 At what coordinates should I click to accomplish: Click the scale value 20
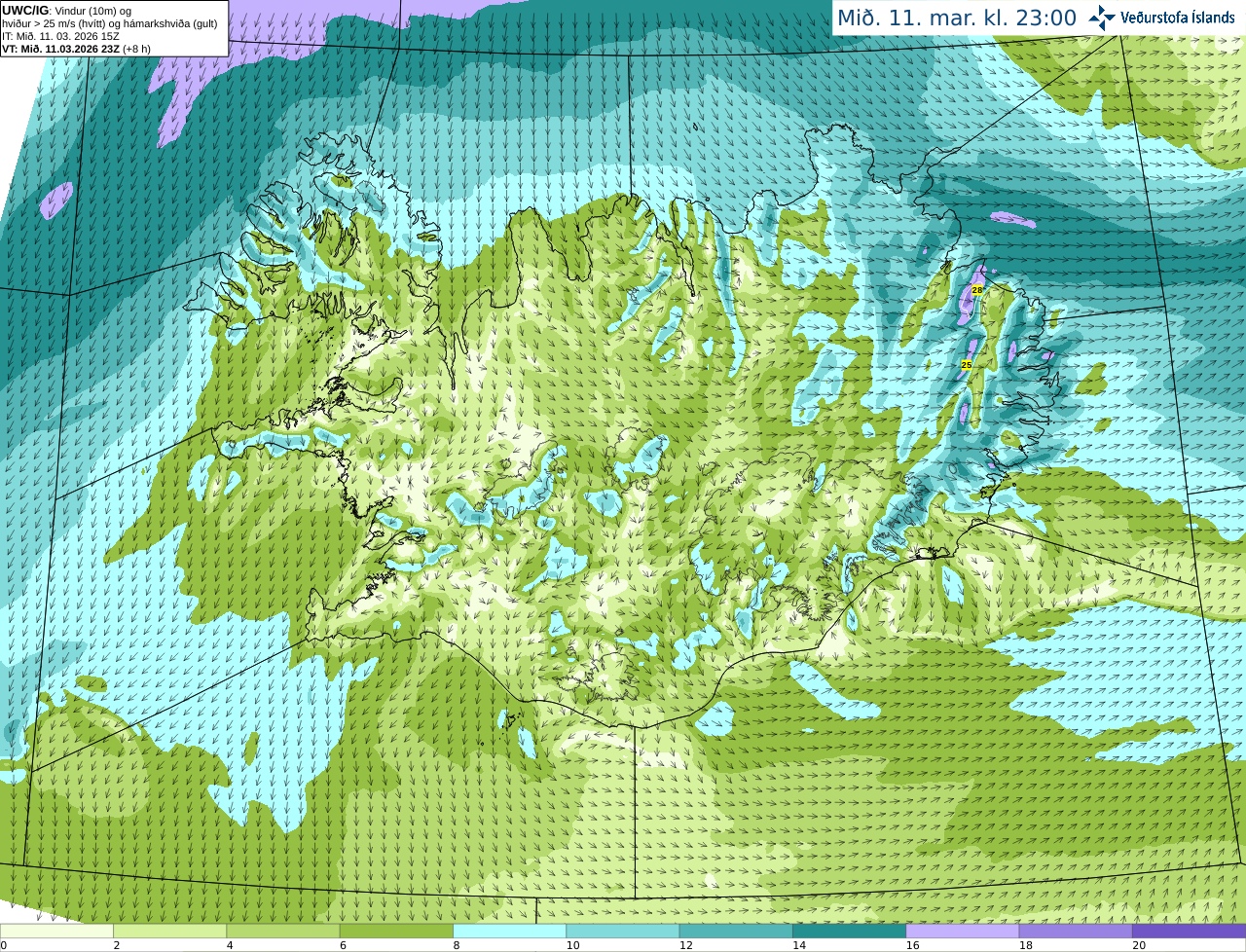point(1139,945)
